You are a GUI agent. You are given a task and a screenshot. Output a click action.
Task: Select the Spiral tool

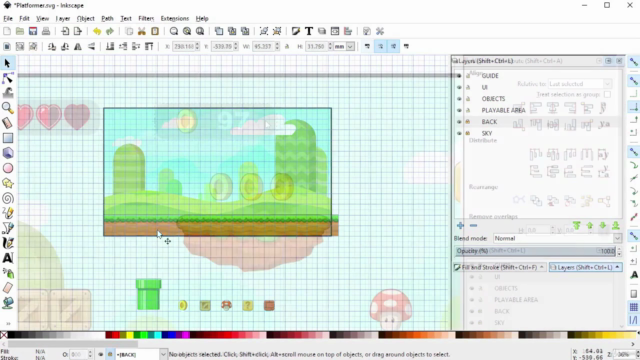(7, 198)
